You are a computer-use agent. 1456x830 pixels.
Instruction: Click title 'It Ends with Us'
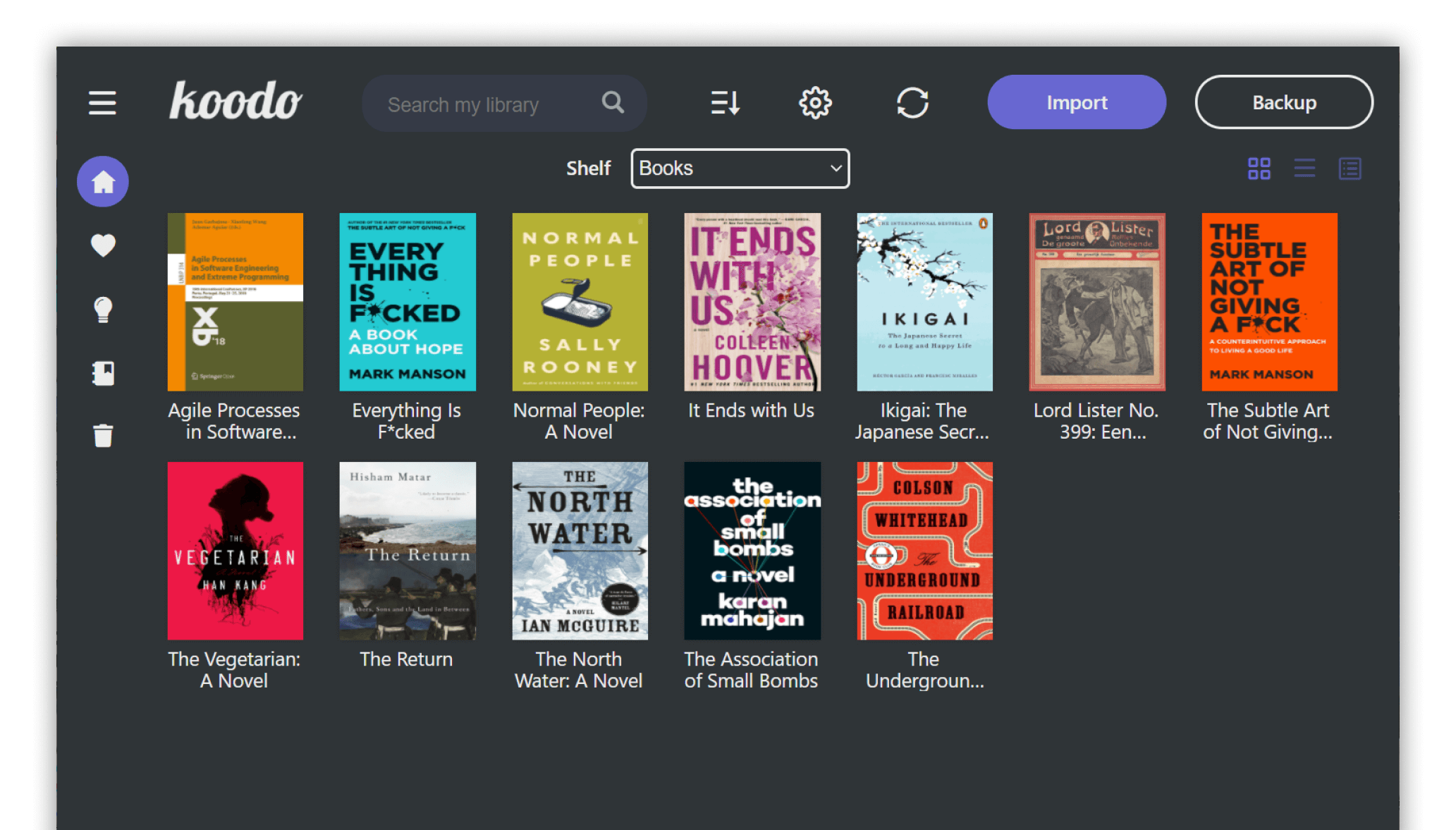[751, 410]
